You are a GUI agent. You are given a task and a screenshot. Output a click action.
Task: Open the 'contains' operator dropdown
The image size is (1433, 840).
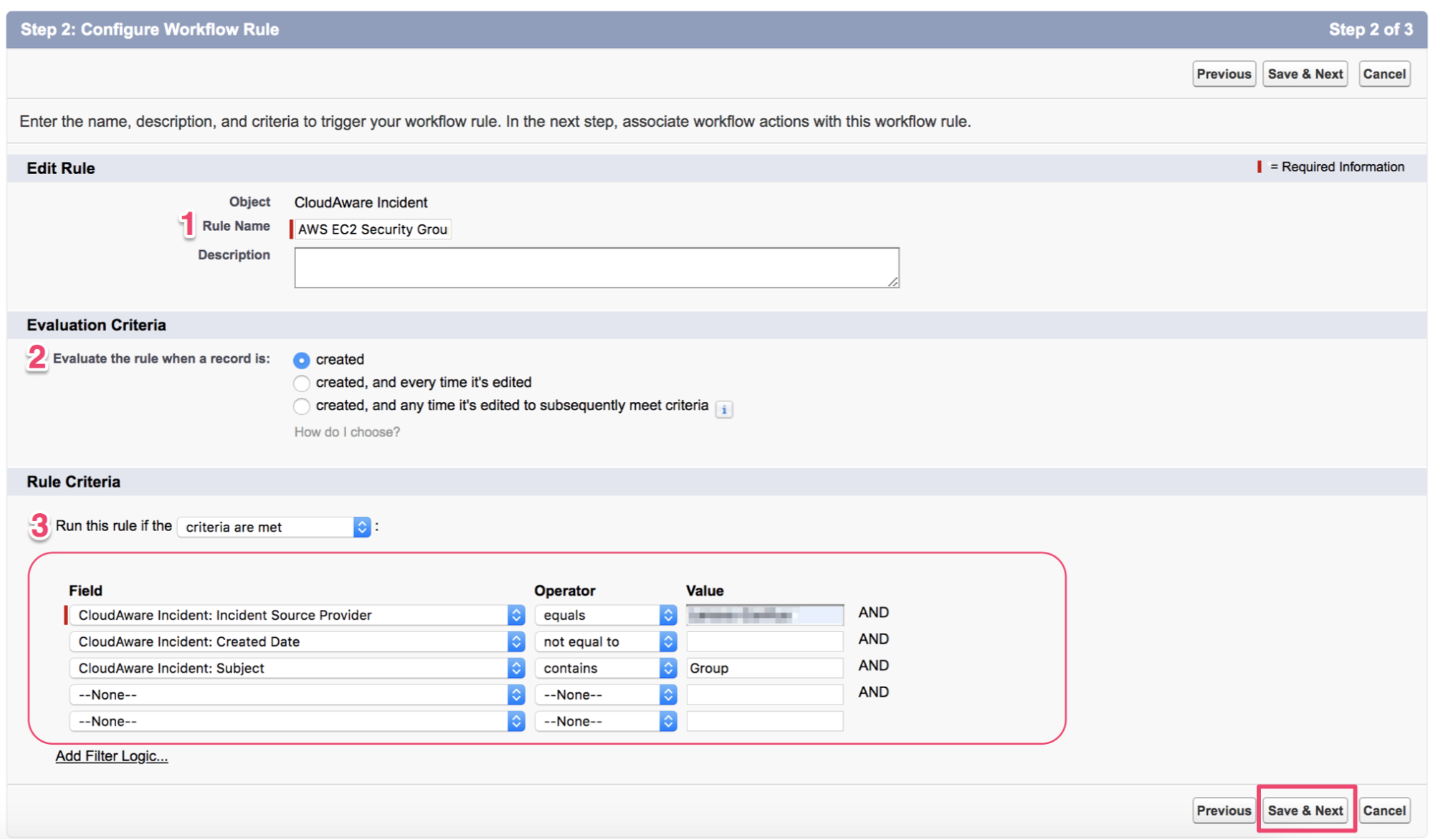[606, 668]
